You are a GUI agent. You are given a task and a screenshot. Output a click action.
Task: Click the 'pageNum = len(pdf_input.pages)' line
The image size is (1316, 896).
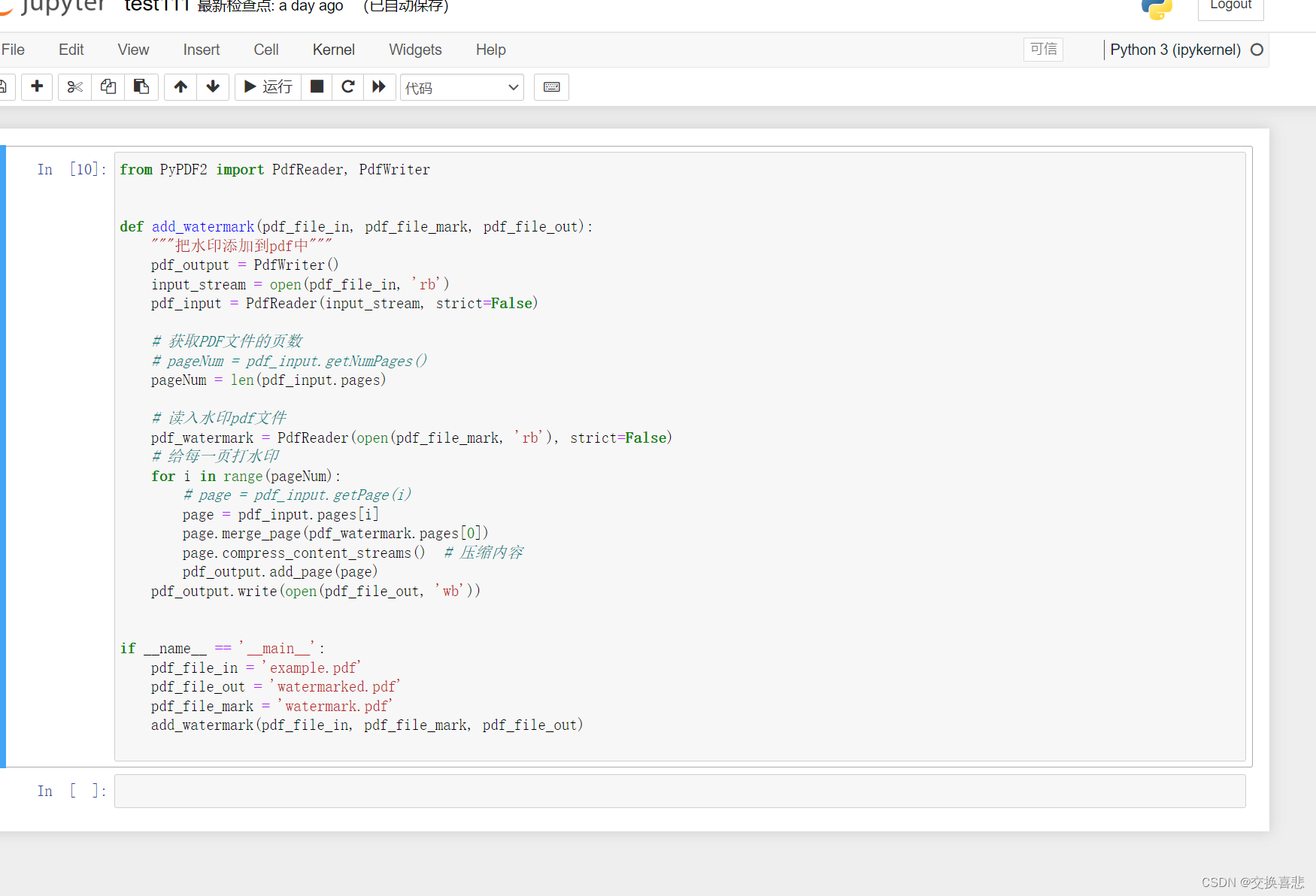point(268,380)
